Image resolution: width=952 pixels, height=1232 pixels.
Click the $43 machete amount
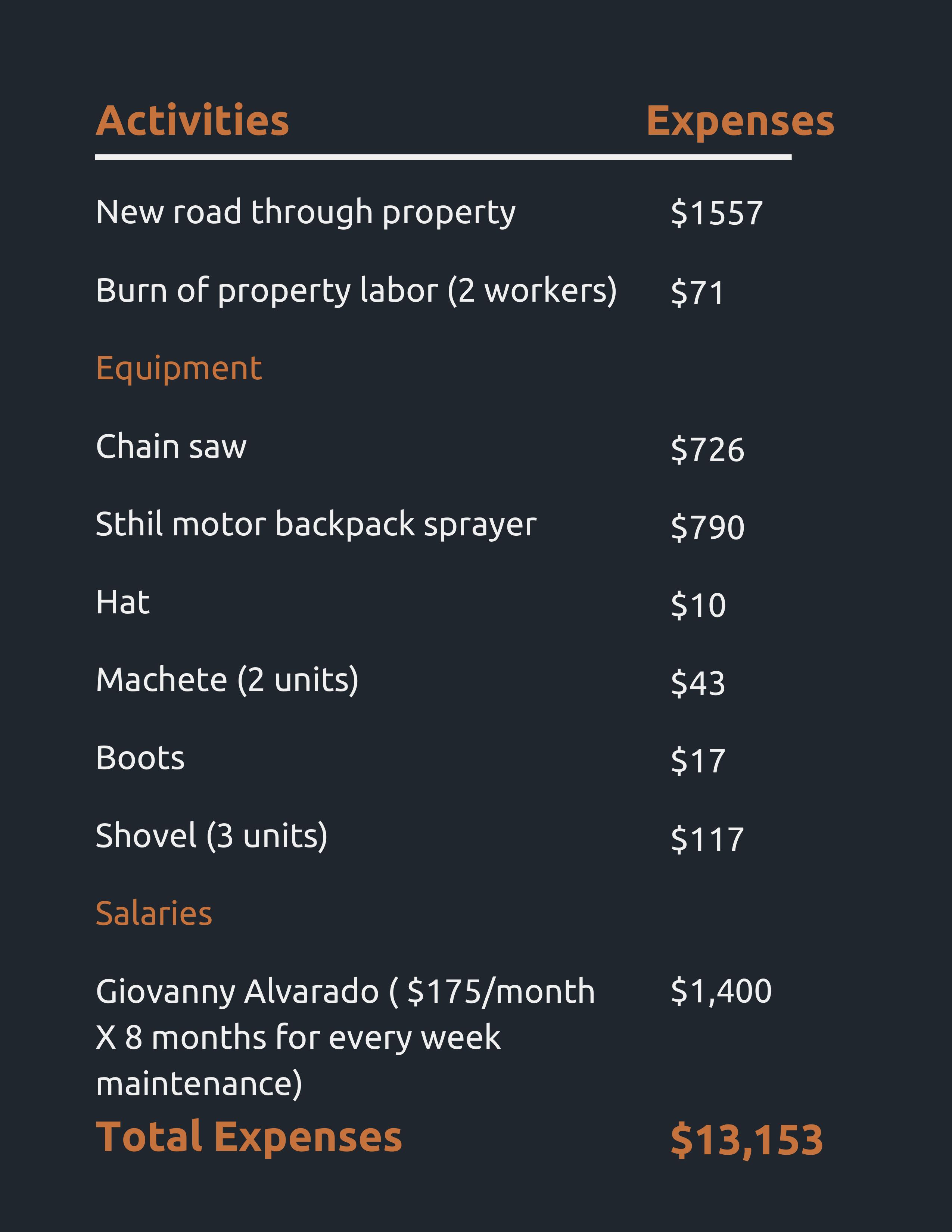coord(698,683)
